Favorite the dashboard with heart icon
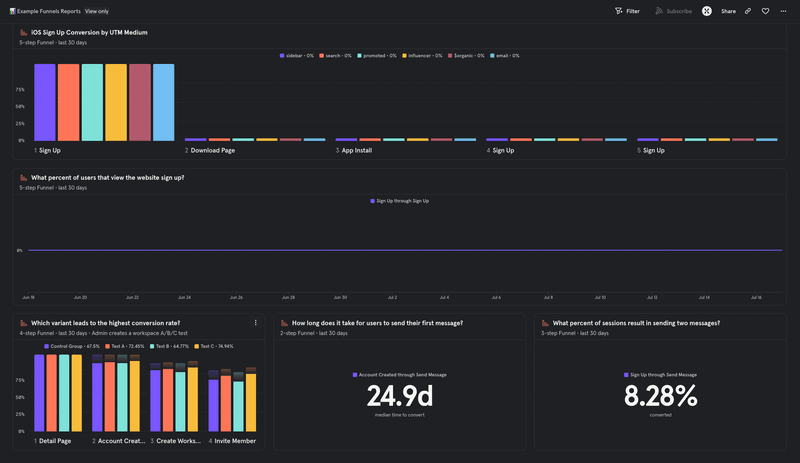 [x=765, y=11]
